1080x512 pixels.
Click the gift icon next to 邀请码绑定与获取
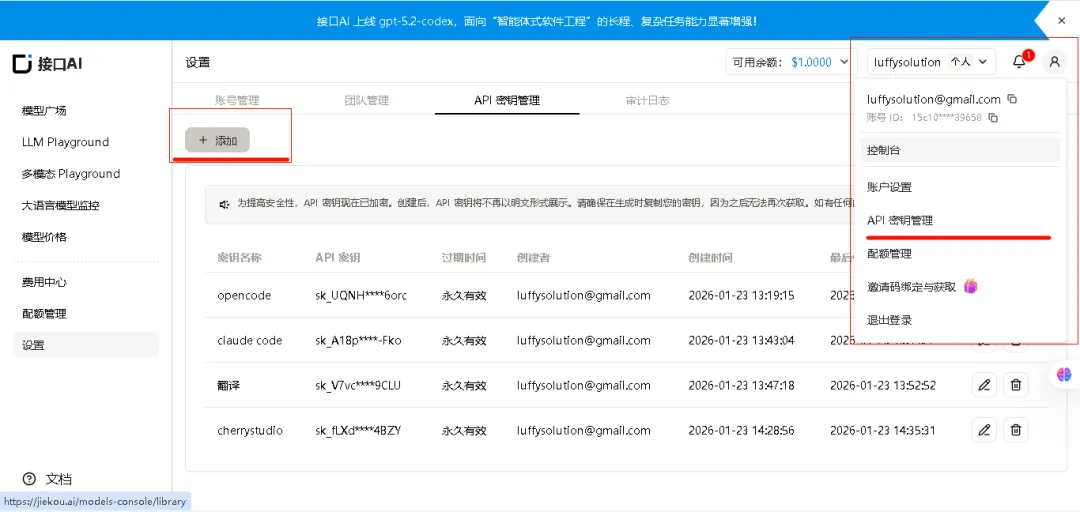coord(970,286)
